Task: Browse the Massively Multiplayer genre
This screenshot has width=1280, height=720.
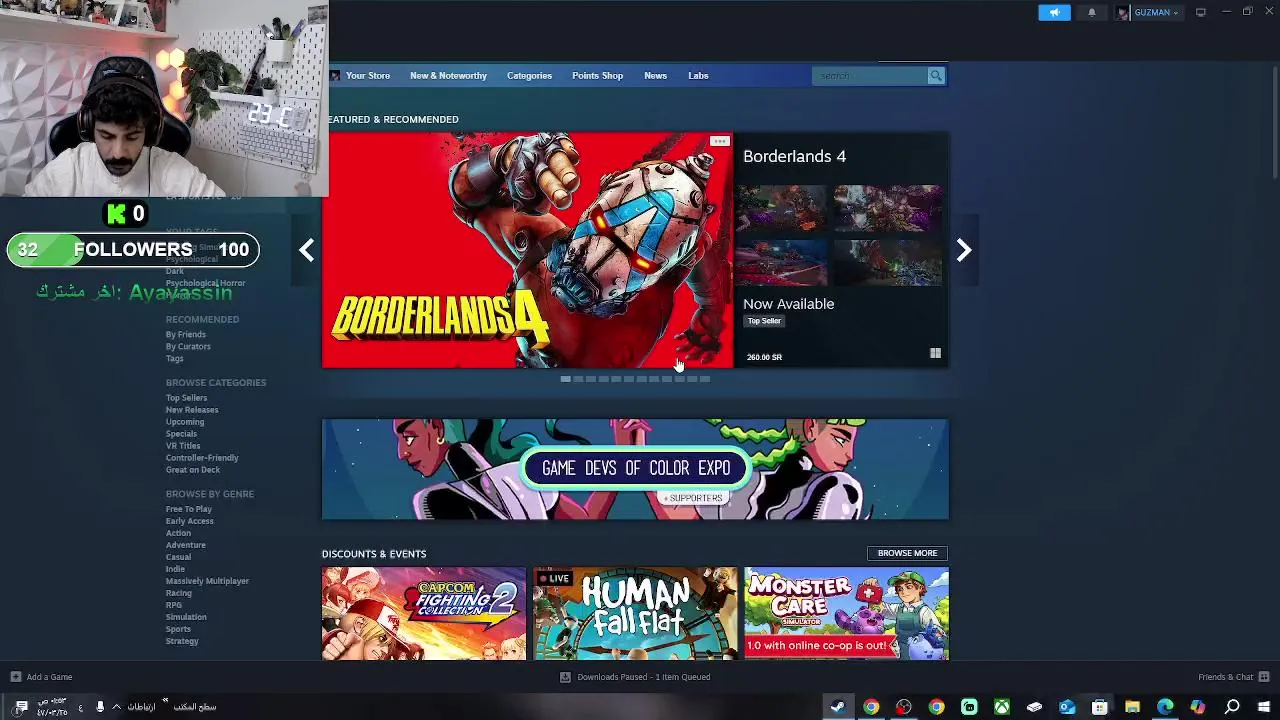Action: 207,581
